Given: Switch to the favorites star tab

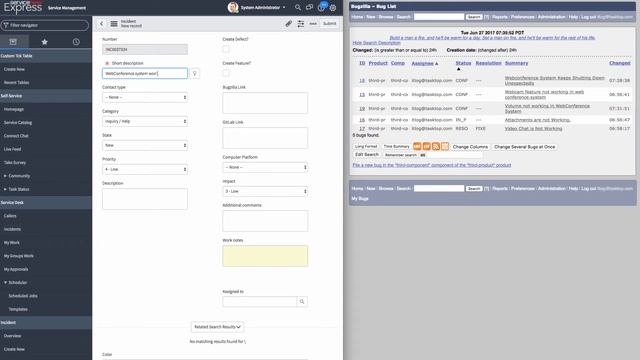Looking at the screenshot, I should pos(44,42).
